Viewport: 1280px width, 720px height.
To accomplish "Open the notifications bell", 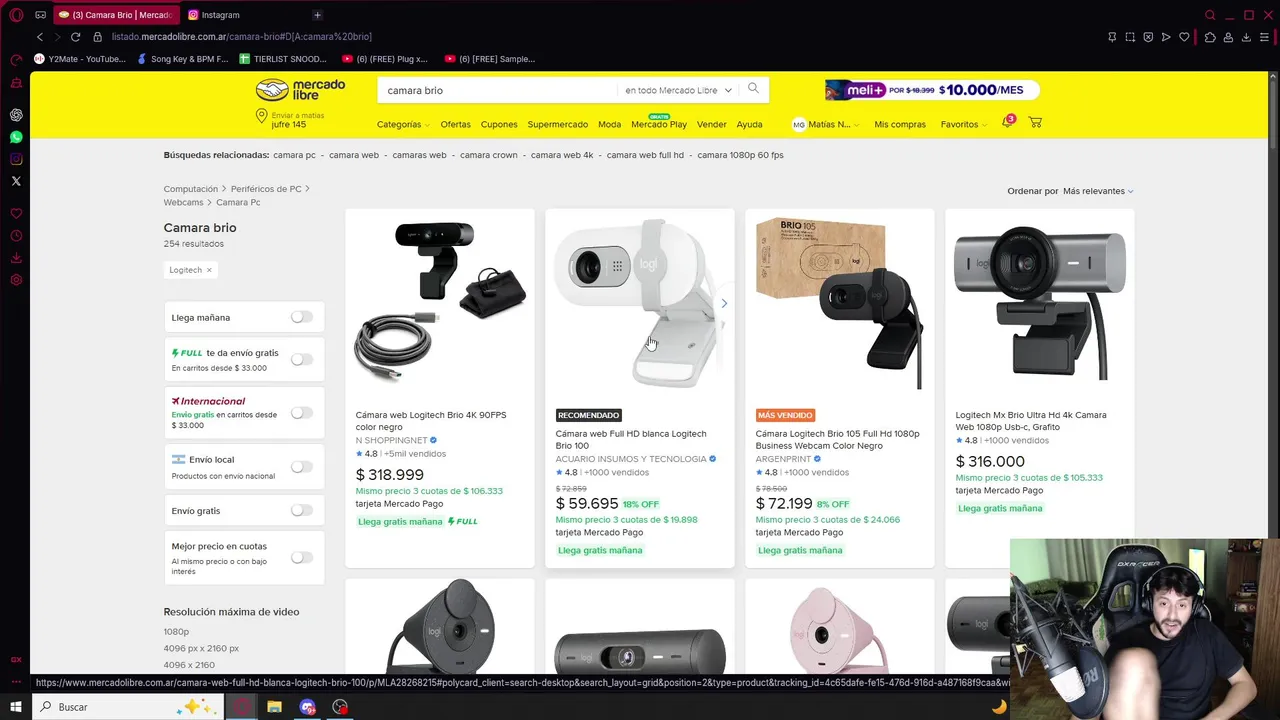I will pos(1008,122).
